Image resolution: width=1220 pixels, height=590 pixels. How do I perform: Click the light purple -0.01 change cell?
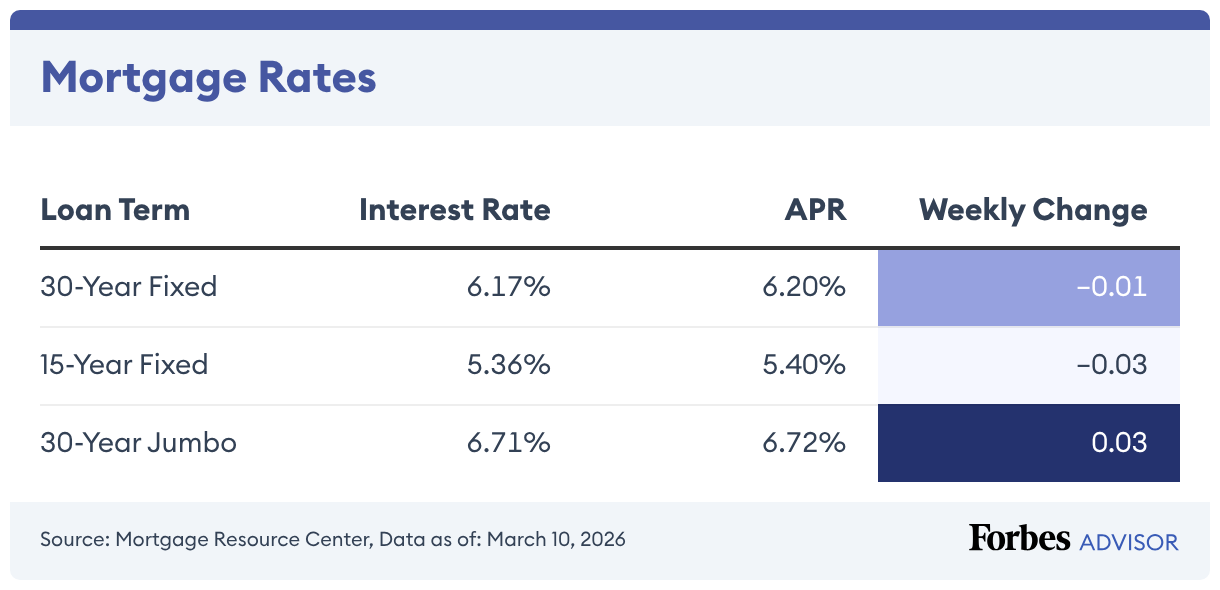point(1028,288)
